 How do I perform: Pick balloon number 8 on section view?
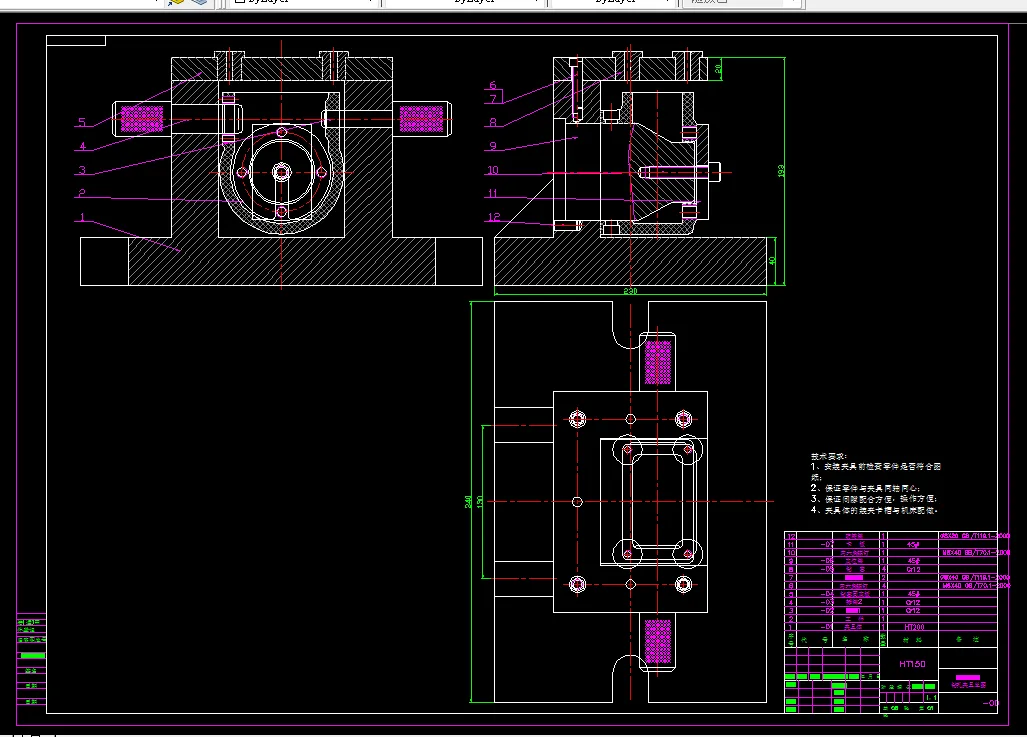pos(493,122)
